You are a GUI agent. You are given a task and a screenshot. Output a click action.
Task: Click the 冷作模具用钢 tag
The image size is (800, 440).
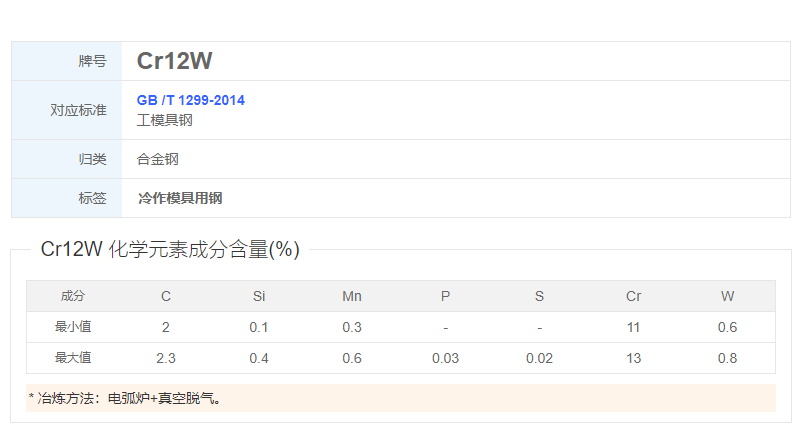pos(180,198)
